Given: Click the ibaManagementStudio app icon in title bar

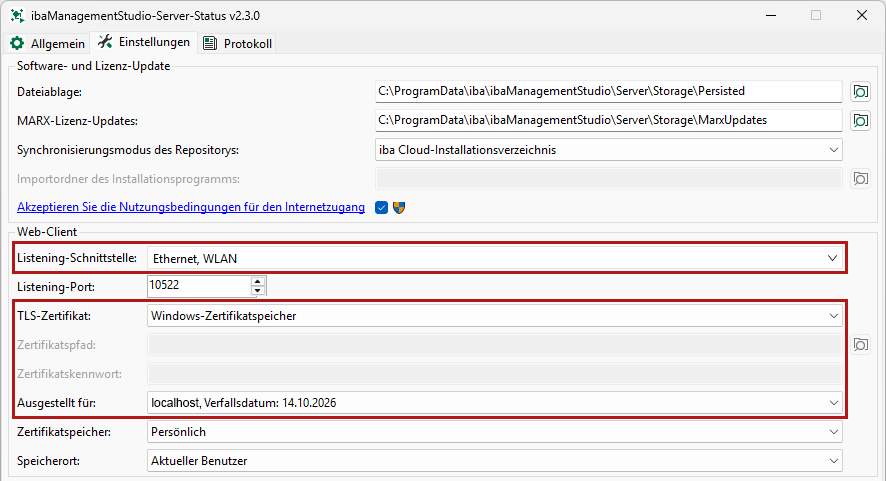Looking at the screenshot, I should coord(17,15).
